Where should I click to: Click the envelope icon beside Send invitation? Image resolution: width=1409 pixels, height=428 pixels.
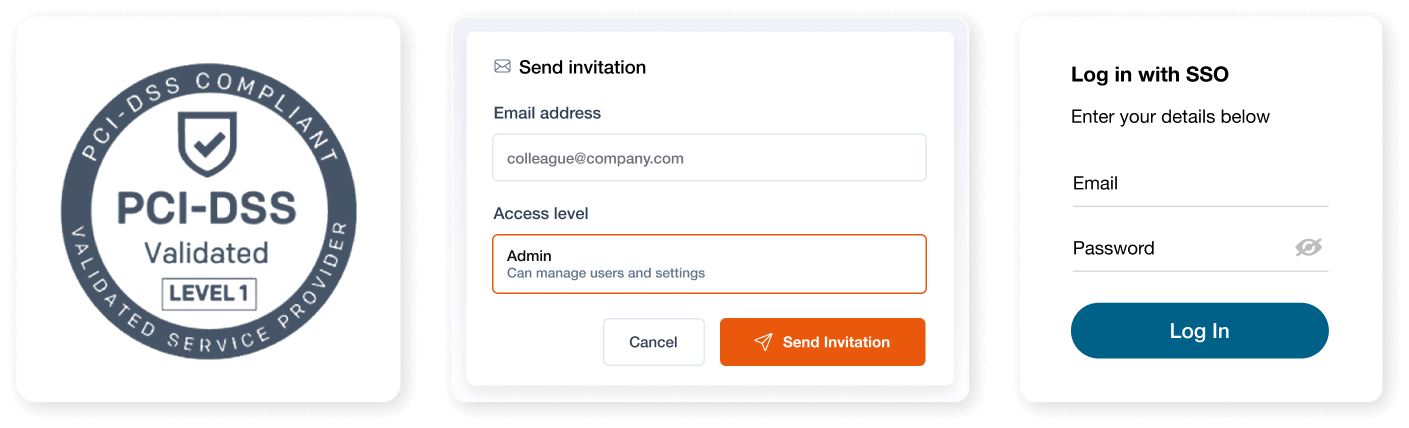502,67
